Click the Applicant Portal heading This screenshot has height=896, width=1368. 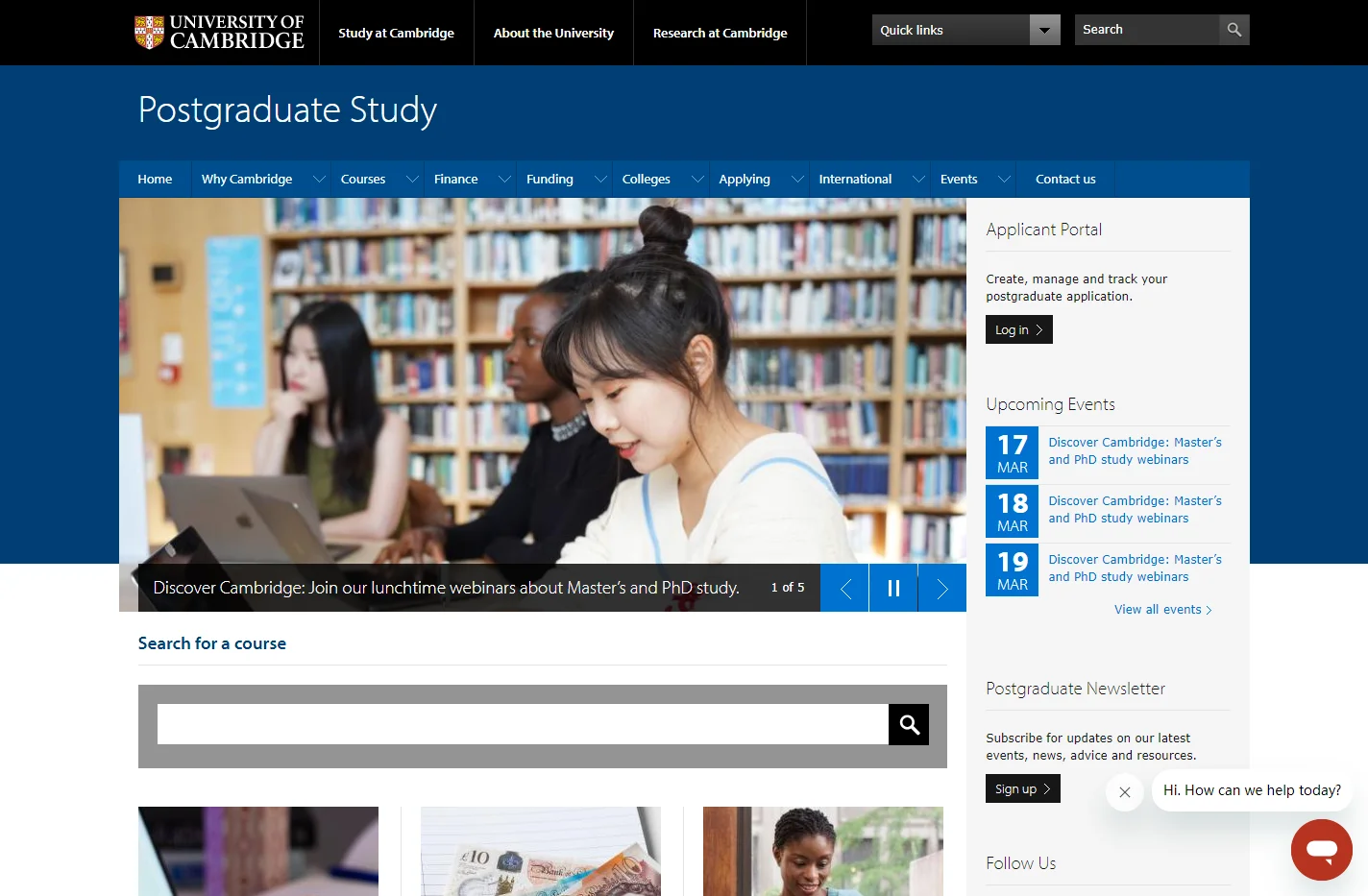[1043, 230]
